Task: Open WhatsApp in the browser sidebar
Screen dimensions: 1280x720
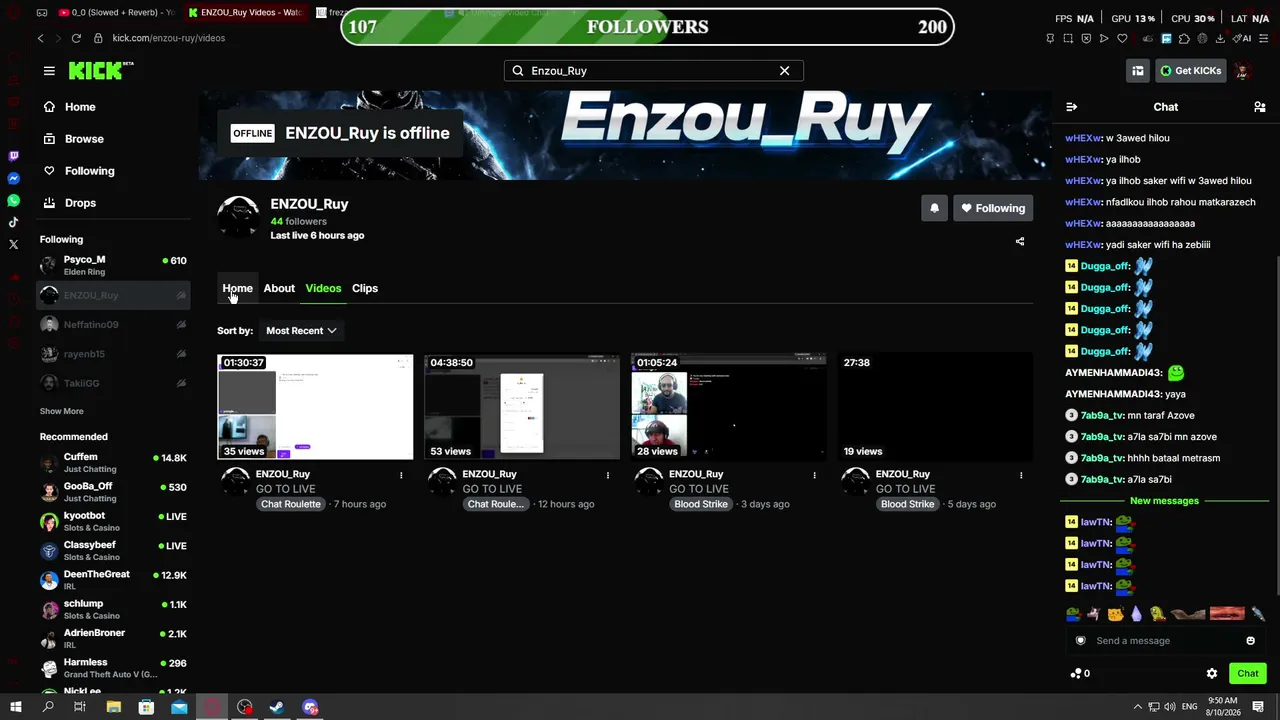Action: click(14, 201)
